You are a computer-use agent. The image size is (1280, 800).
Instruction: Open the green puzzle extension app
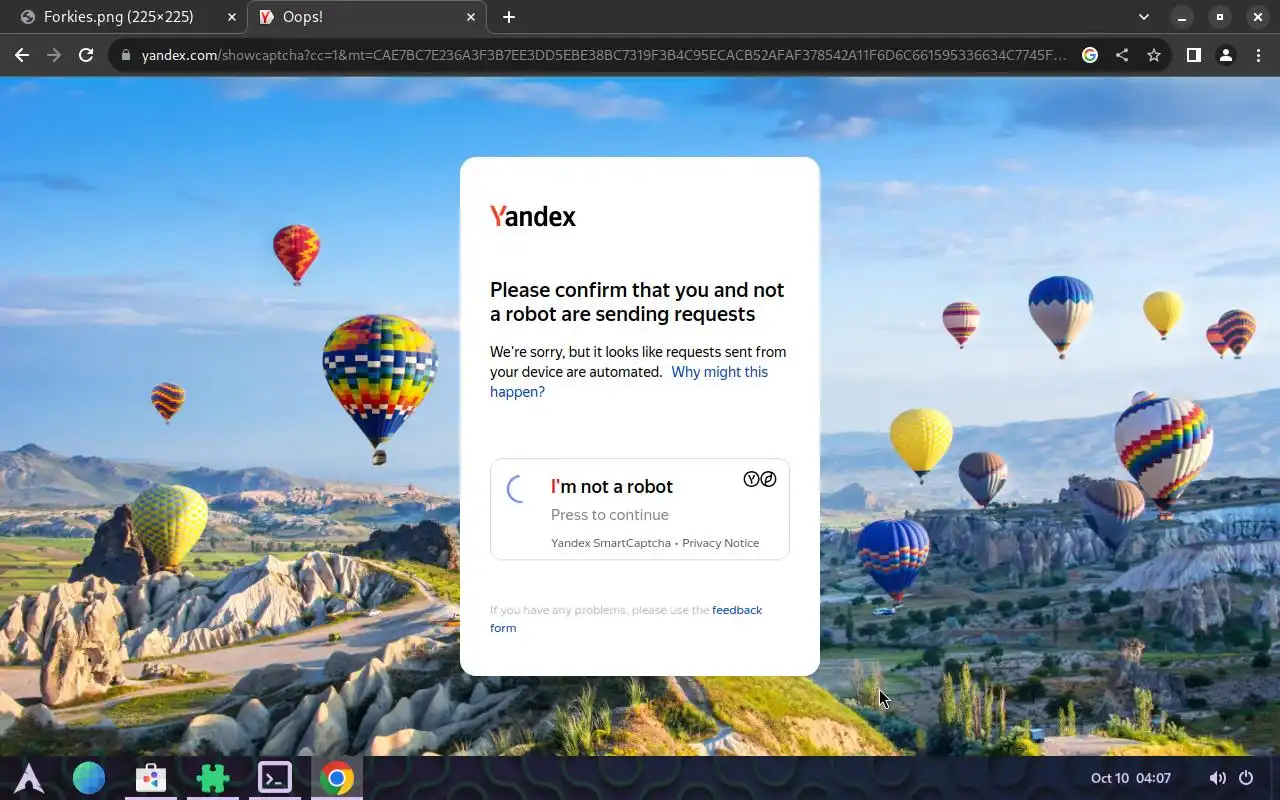213,778
